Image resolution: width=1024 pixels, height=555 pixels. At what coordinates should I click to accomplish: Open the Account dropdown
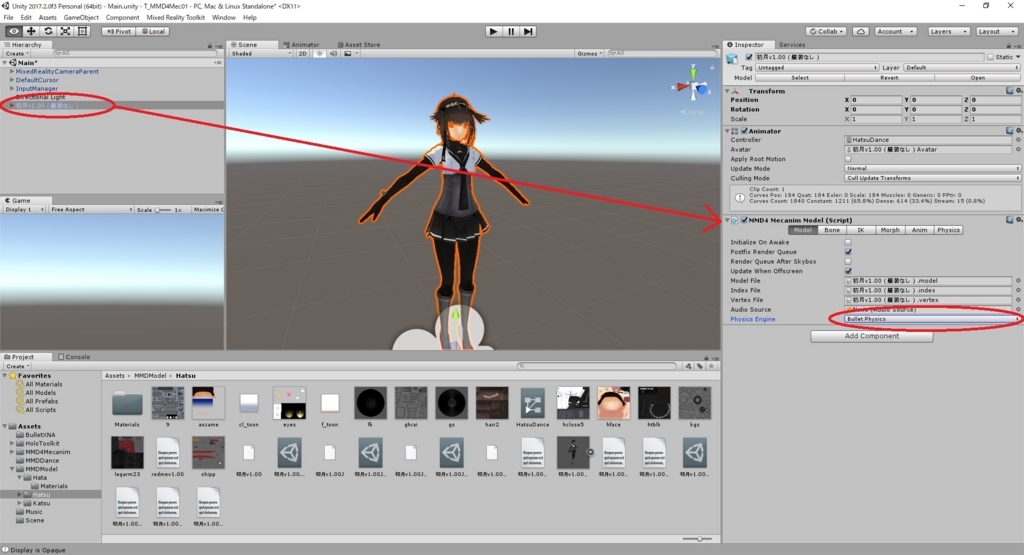tap(894, 31)
